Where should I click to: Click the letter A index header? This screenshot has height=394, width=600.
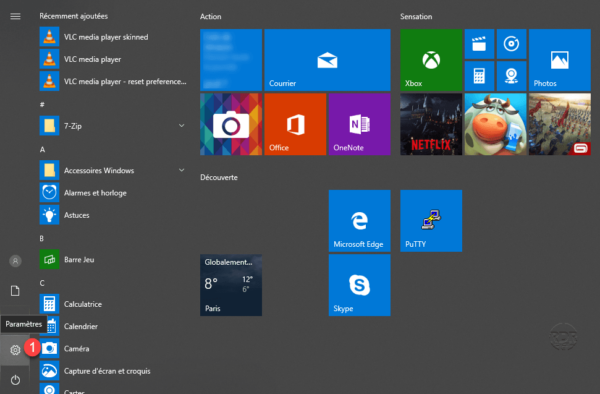42,150
